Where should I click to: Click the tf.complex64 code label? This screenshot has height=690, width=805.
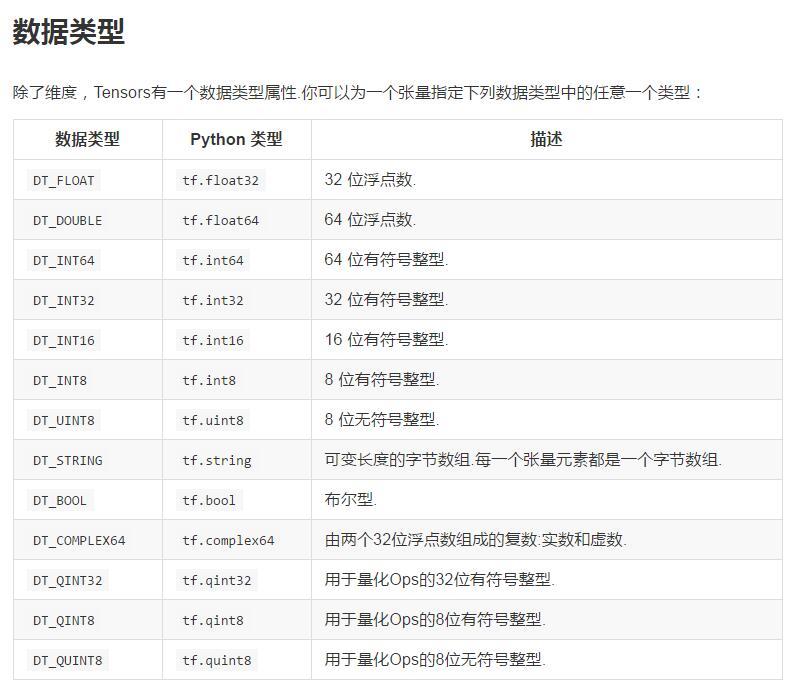click(228, 540)
